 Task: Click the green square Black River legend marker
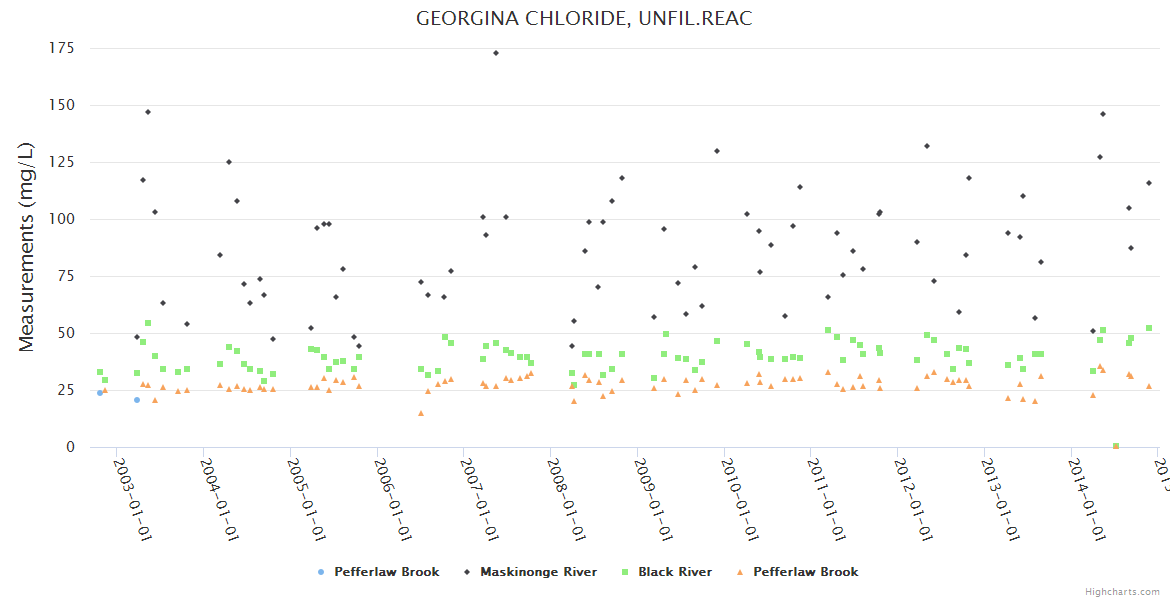click(x=624, y=572)
